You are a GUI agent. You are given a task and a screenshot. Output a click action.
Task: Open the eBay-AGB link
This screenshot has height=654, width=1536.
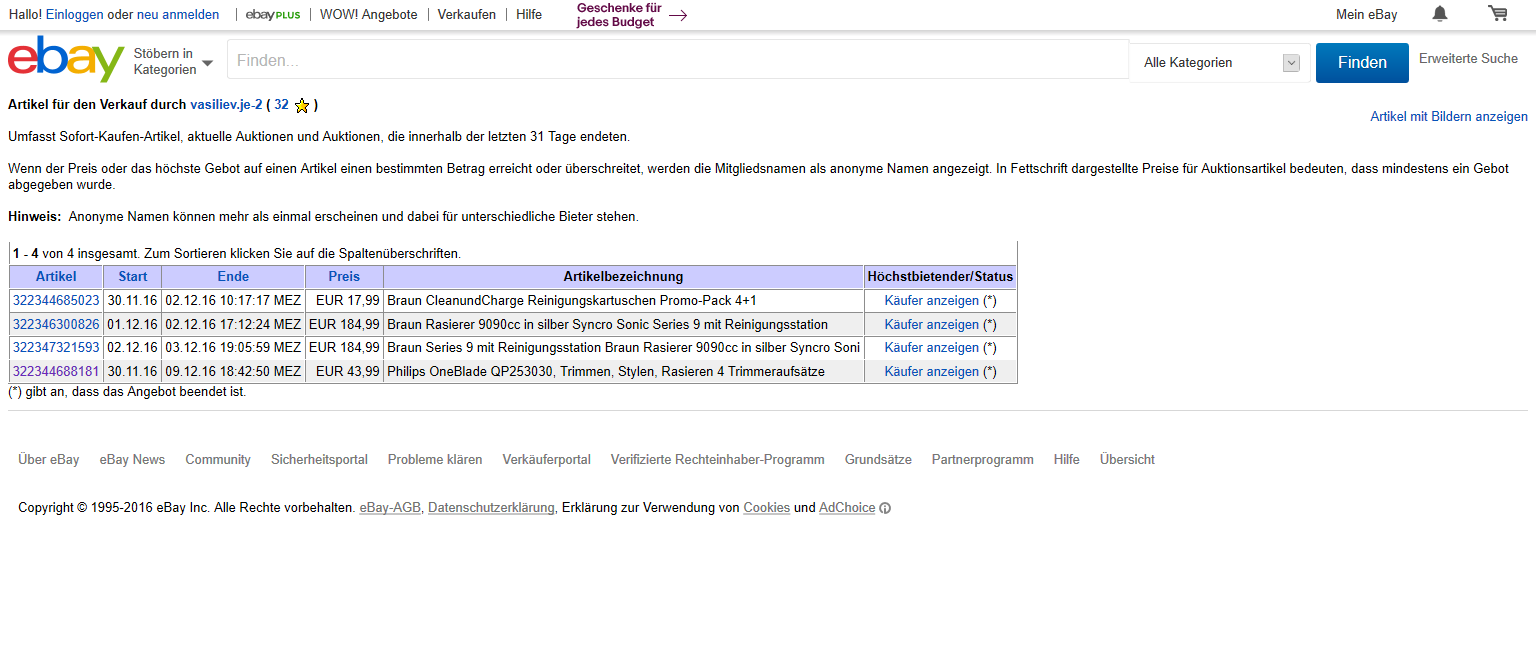(390, 507)
